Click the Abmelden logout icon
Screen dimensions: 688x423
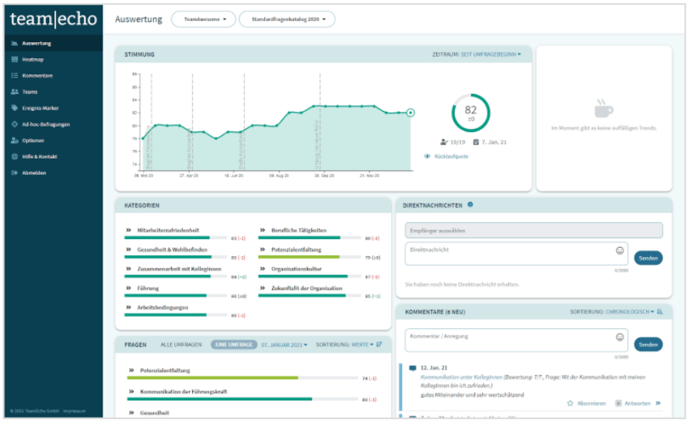tap(14, 173)
